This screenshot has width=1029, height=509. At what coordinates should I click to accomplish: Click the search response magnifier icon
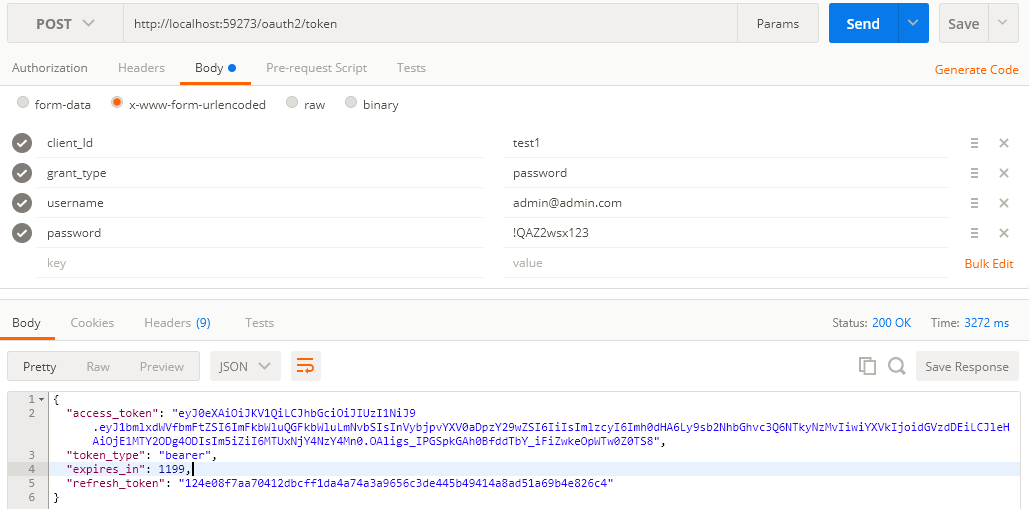pyautogui.click(x=896, y=366)
